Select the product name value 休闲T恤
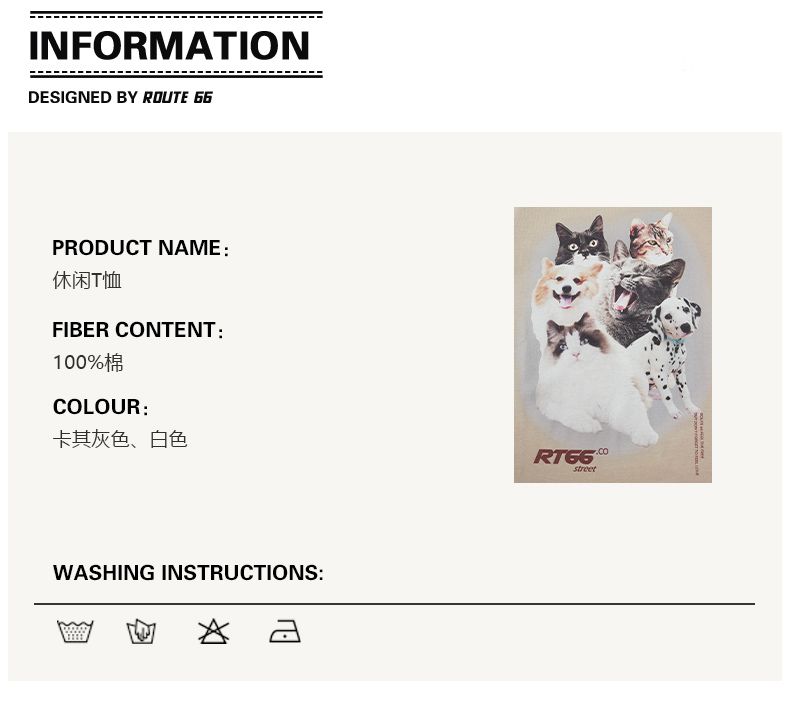 point(87,280)
